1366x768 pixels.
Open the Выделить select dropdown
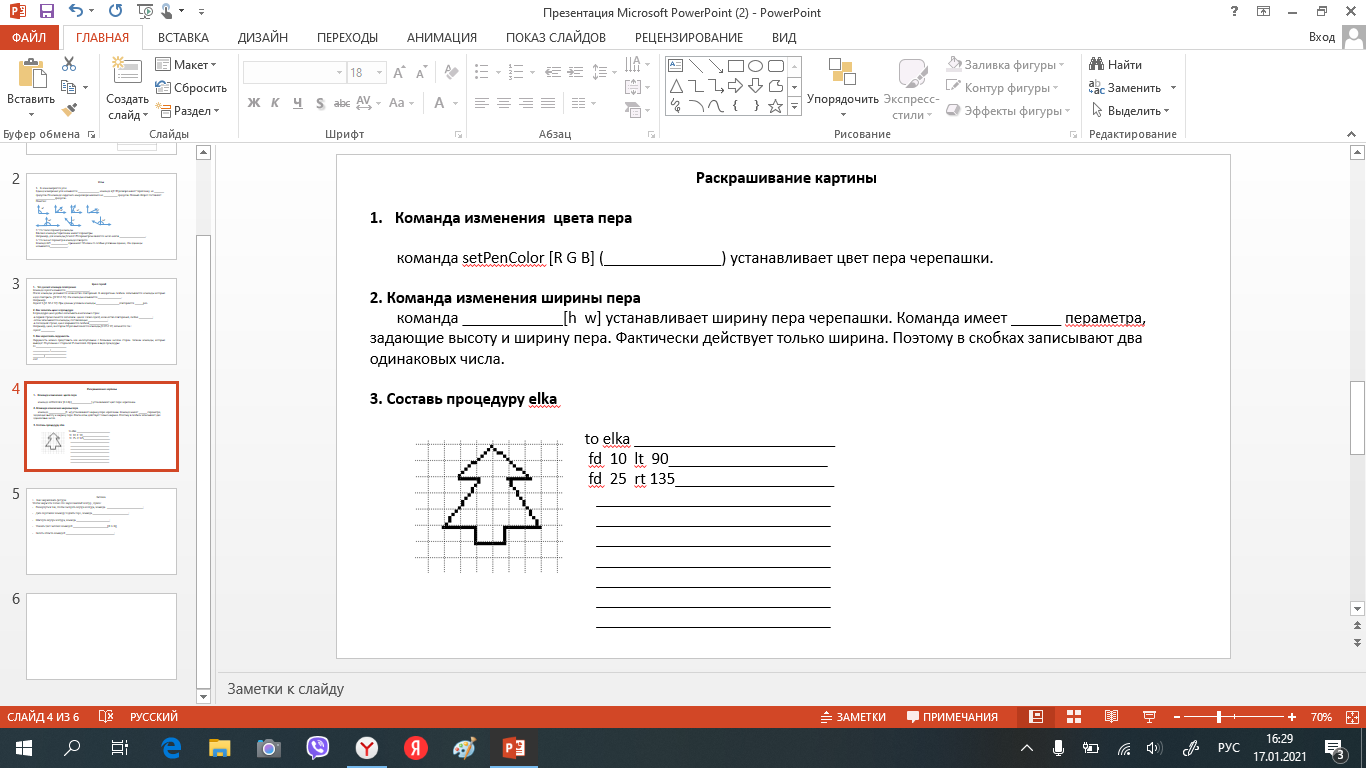click(1130, 111)
